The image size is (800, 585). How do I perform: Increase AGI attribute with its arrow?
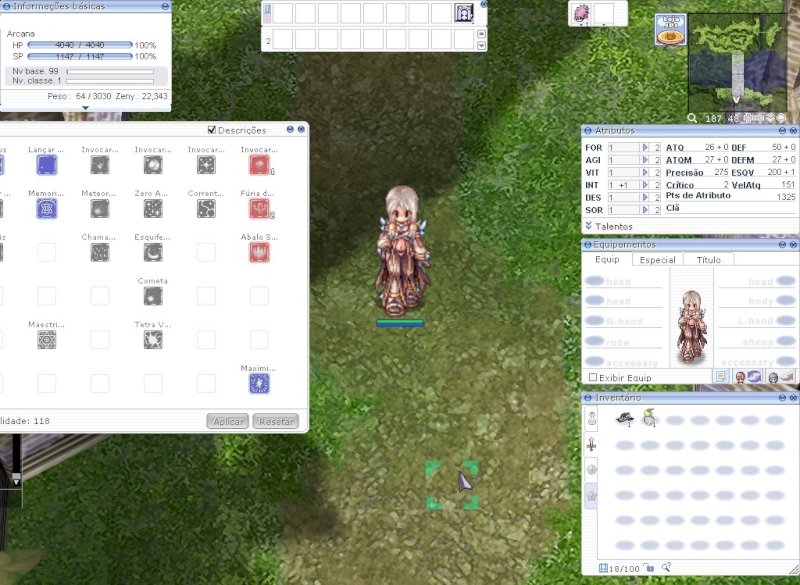(645, 160)
